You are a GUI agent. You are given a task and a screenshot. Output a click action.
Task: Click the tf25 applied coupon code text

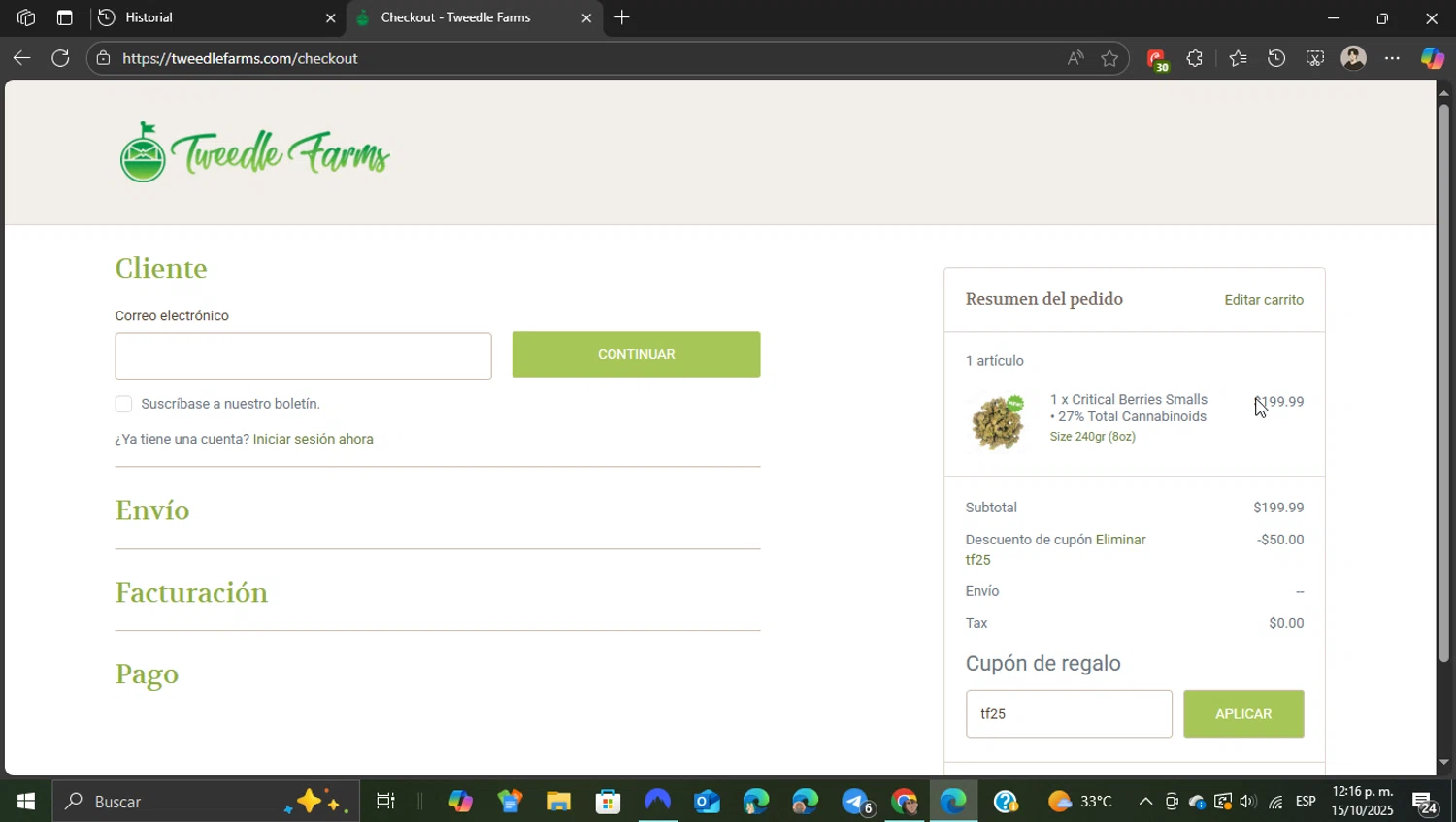point(977,560)
